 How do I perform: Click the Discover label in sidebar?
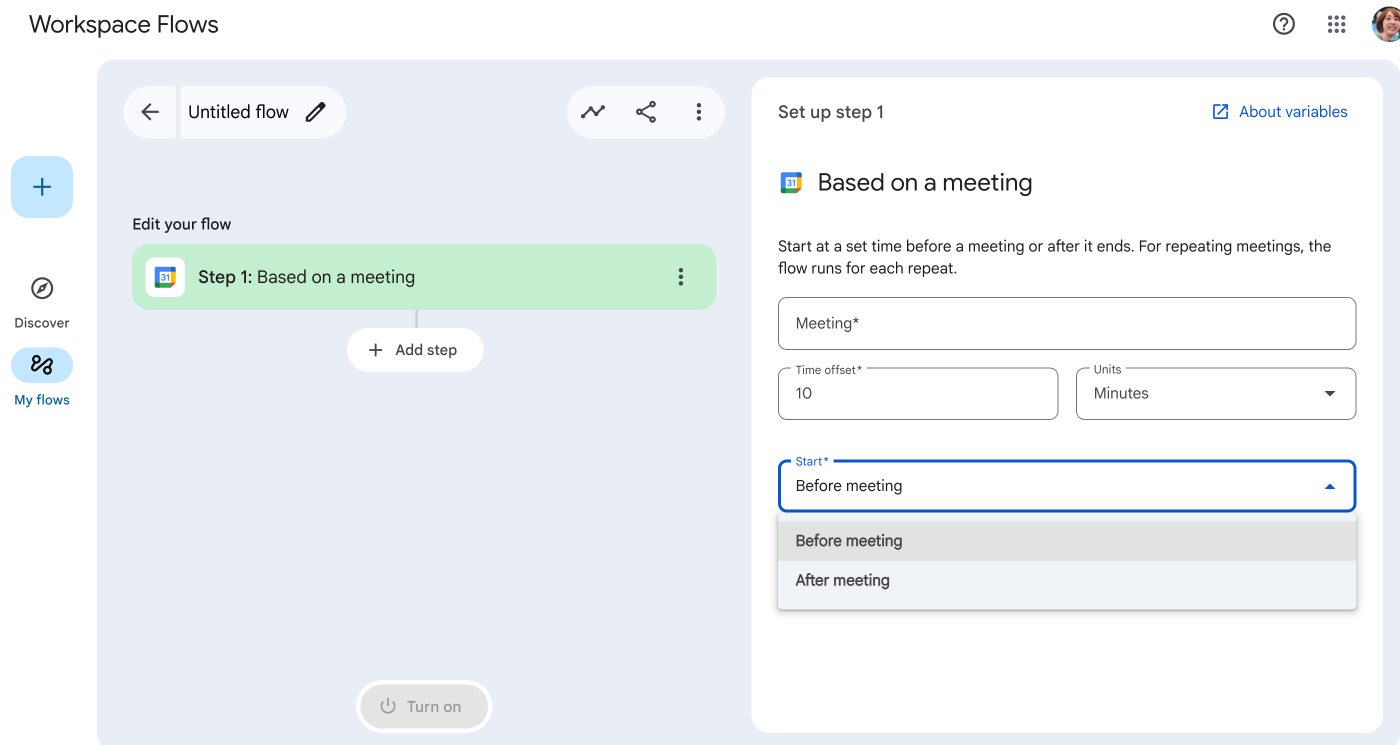[42, 323]
